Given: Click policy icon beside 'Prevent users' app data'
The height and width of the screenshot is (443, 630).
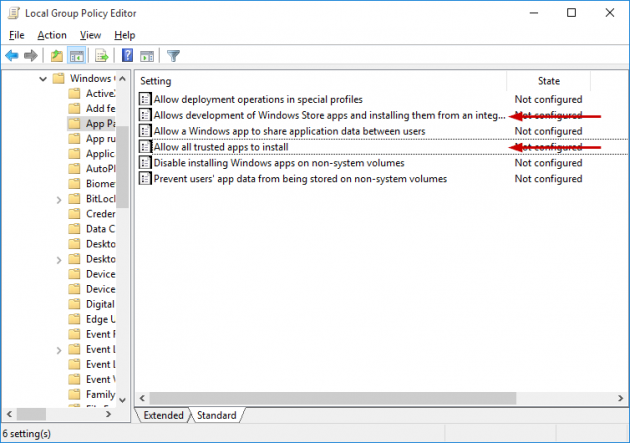Looking at the screenshot, I should click(x=145, y=179).
